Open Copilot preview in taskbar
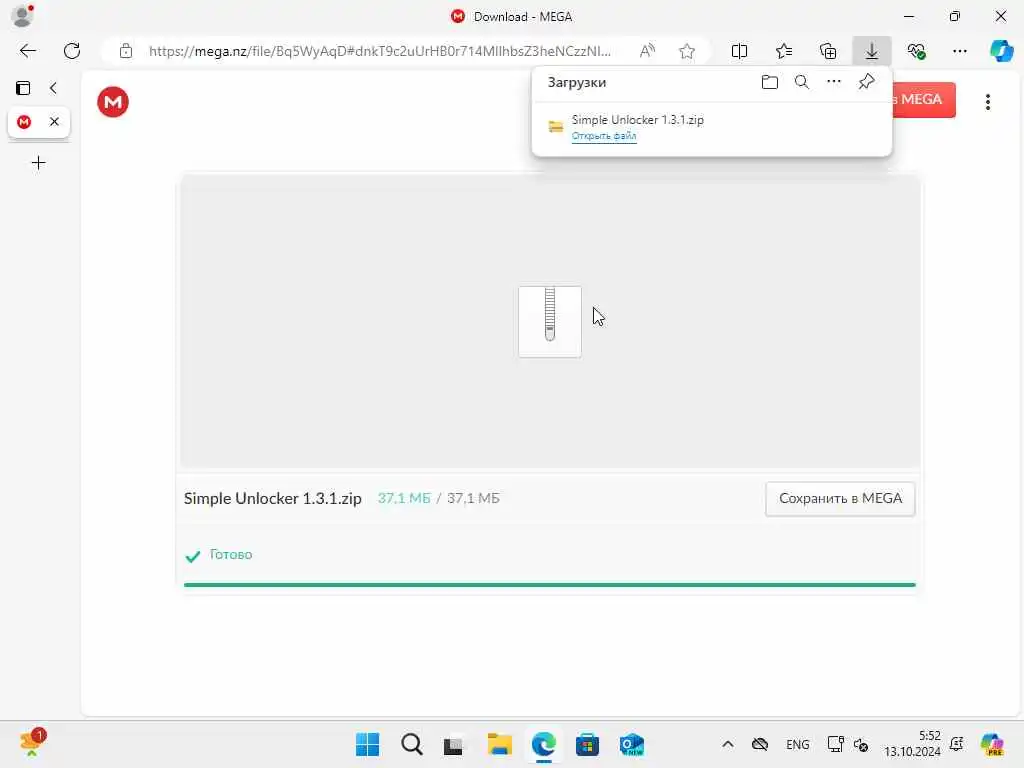Viewport: 1024px width, 768px height. click(992, 744)
